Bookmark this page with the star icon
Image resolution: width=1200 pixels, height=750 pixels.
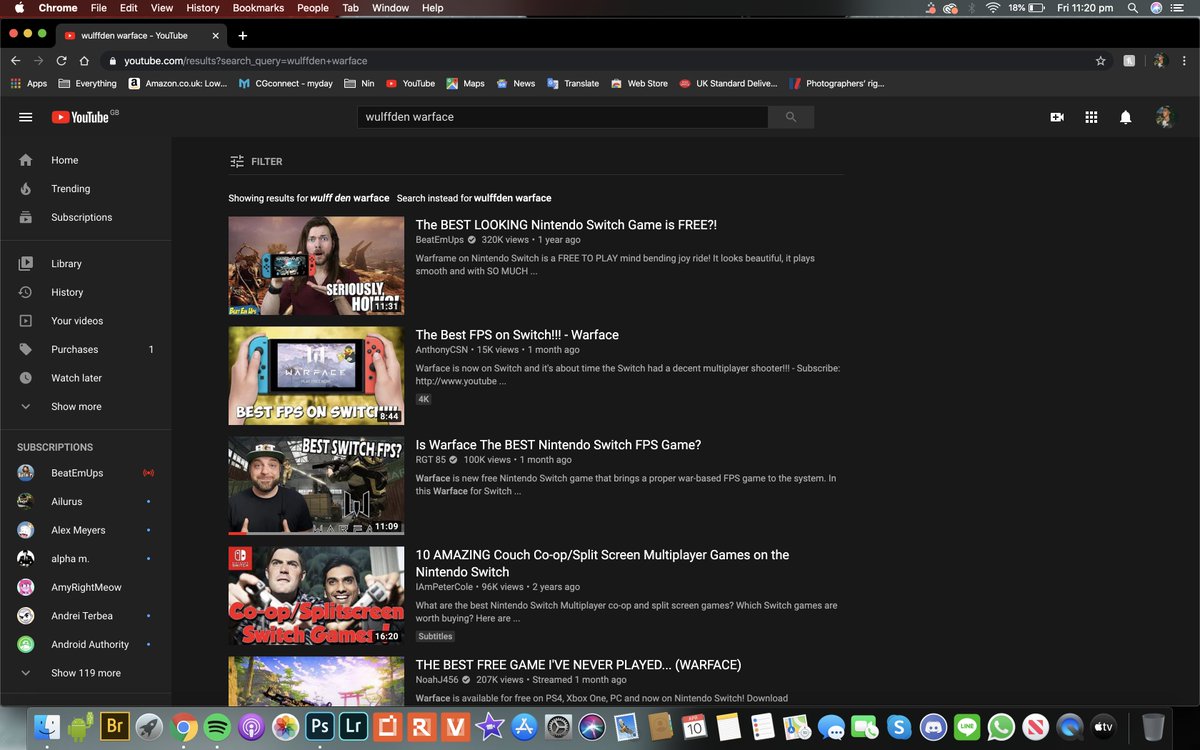click(x=1101, y=61)
